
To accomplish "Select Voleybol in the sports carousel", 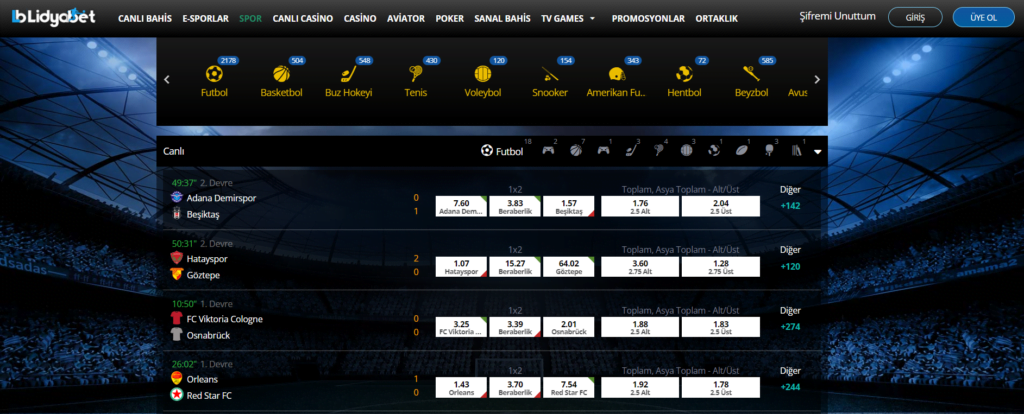I will (x=483, y=81).
